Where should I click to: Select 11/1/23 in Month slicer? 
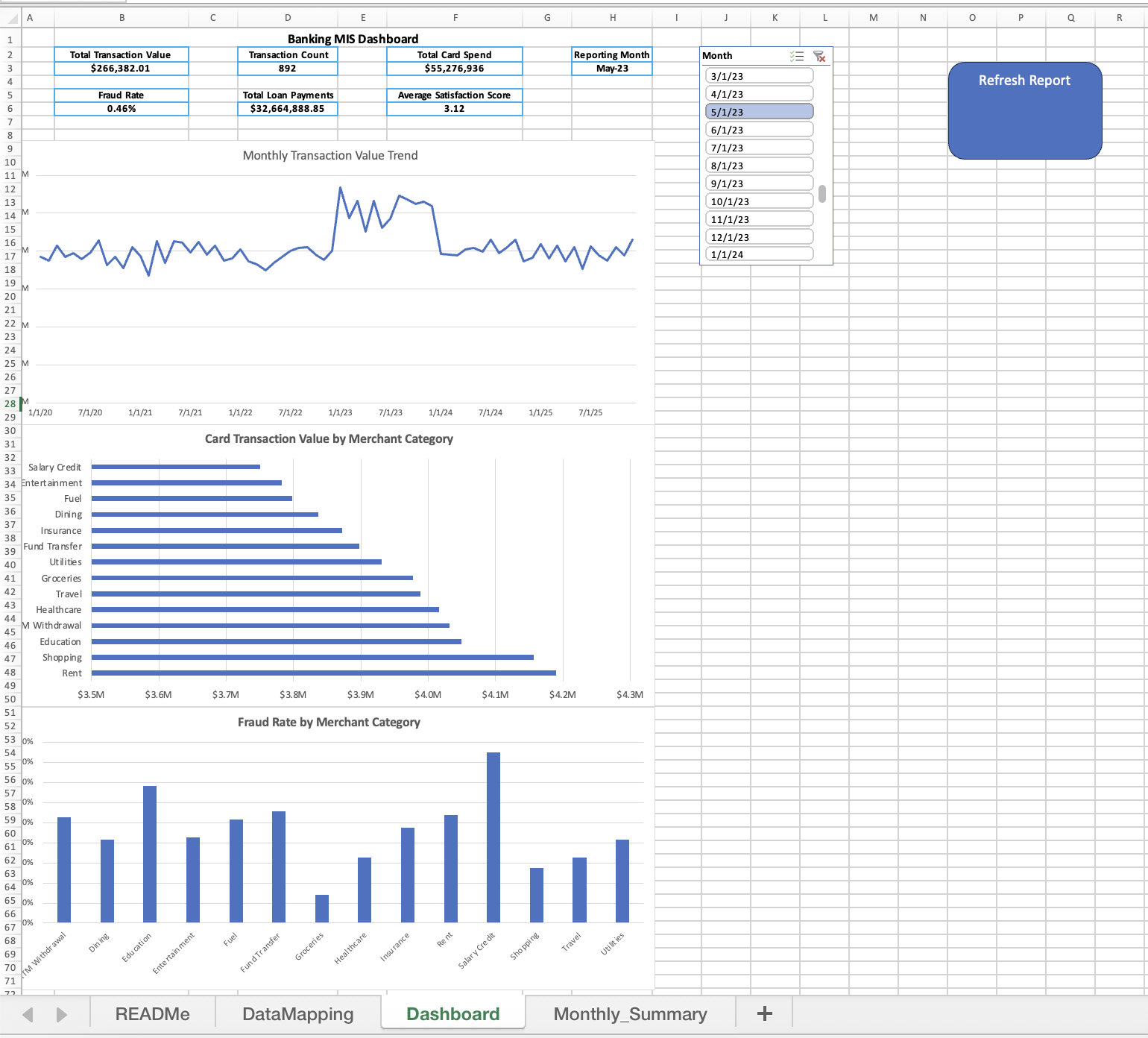click(x=759, y=219)
